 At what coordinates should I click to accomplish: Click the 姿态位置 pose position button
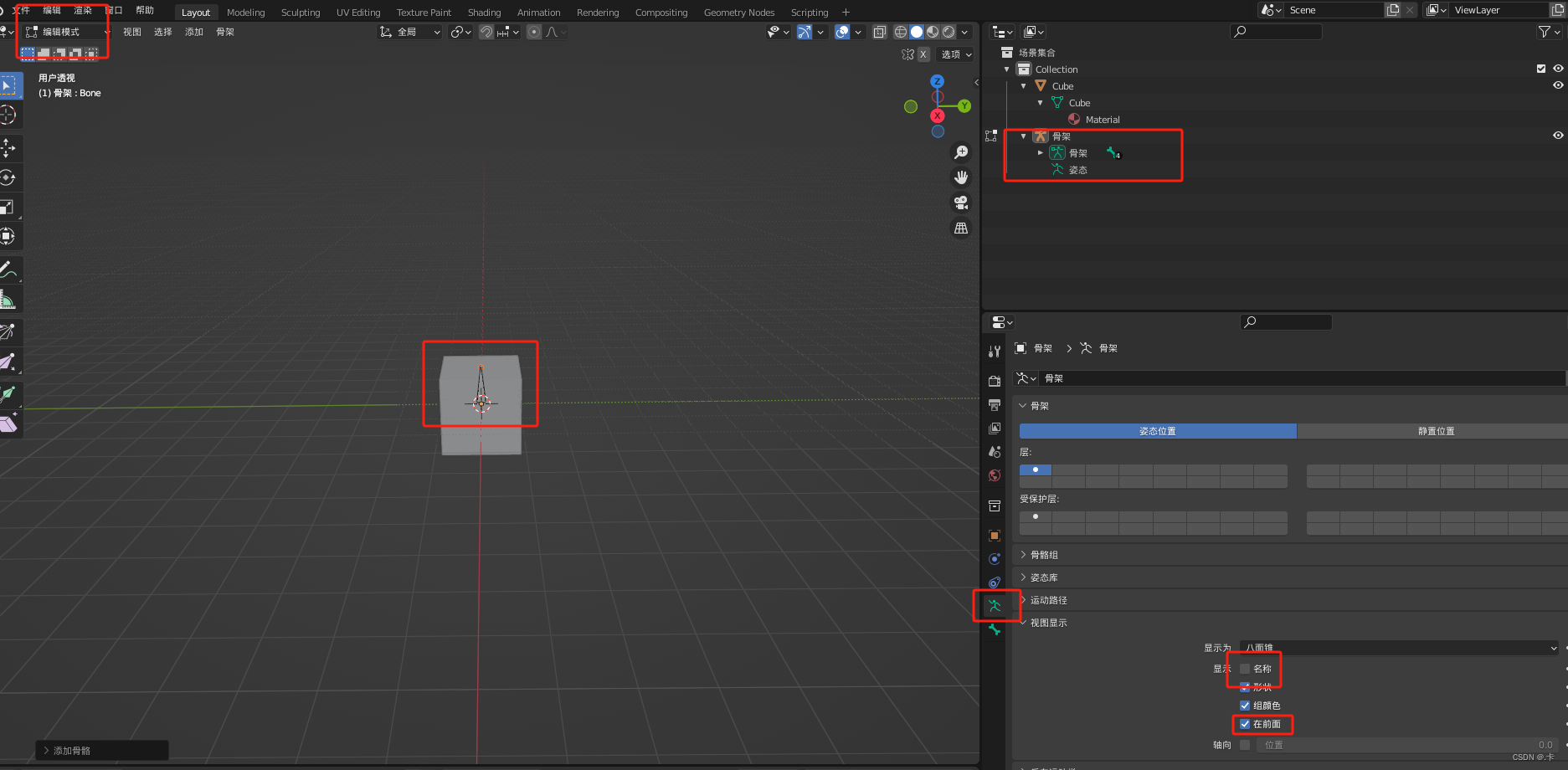[x=1158, y=431]
